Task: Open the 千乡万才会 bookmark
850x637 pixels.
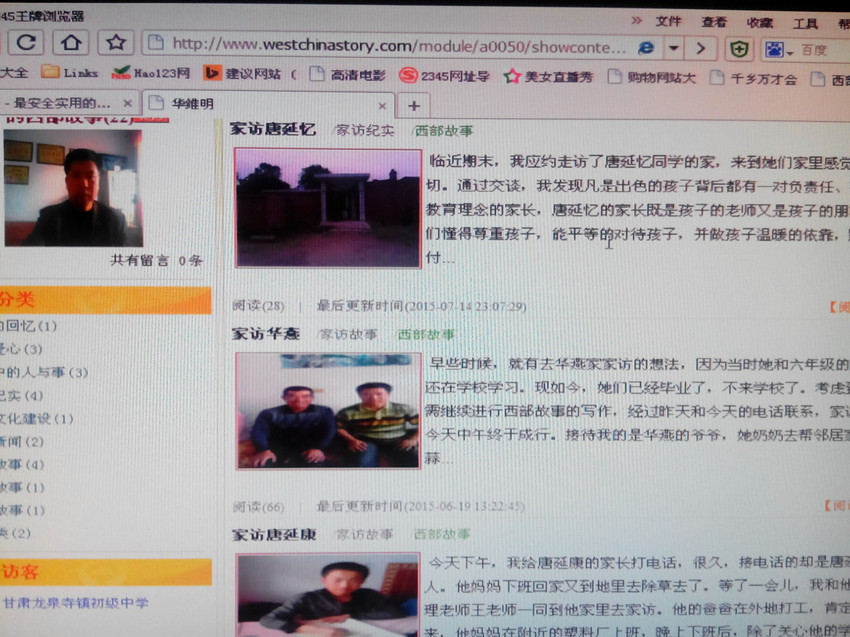Action: pyautogui.click(x=754, y=79)
